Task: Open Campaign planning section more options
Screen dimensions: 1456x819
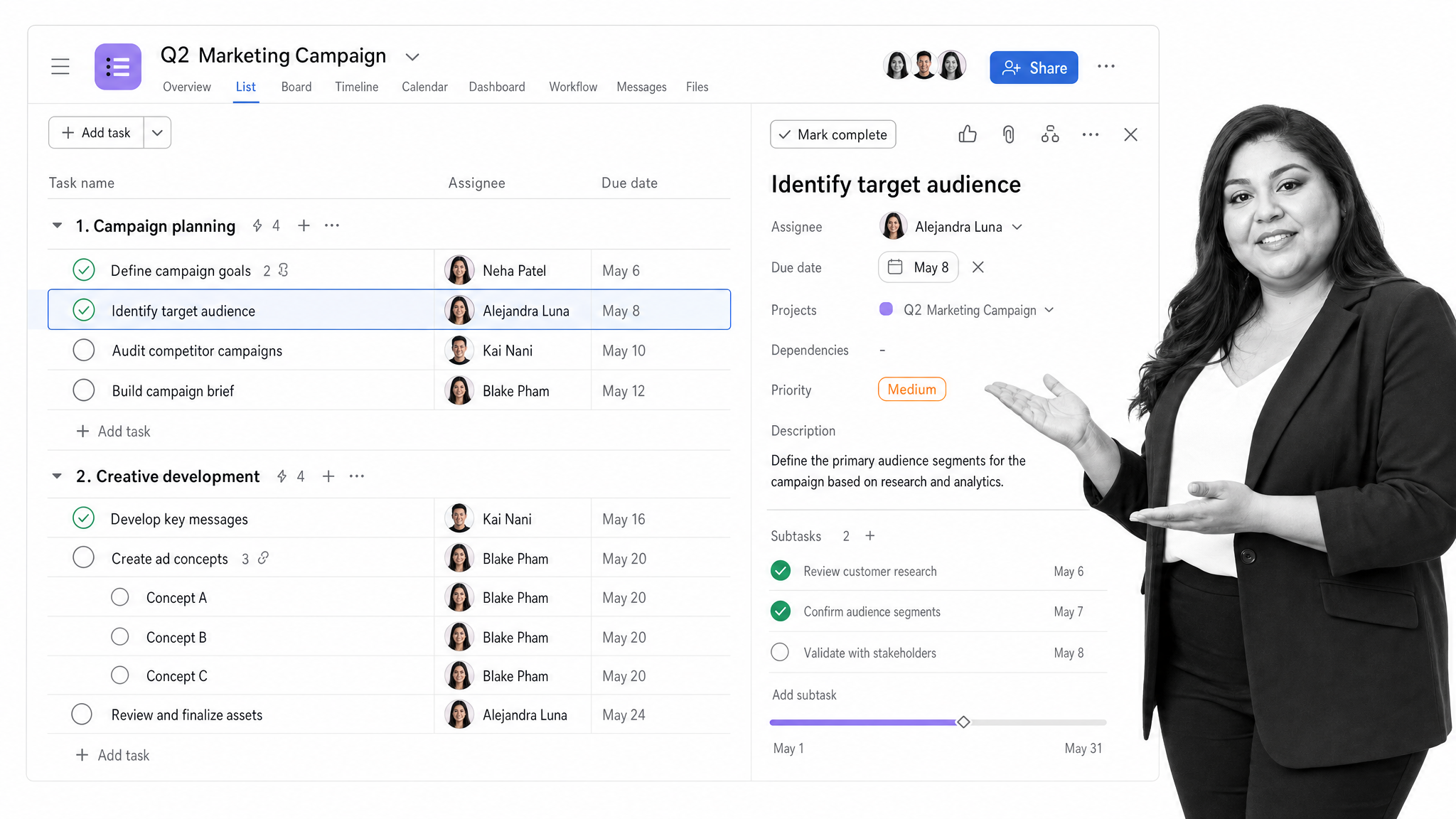Action: [x=332, y=225]
